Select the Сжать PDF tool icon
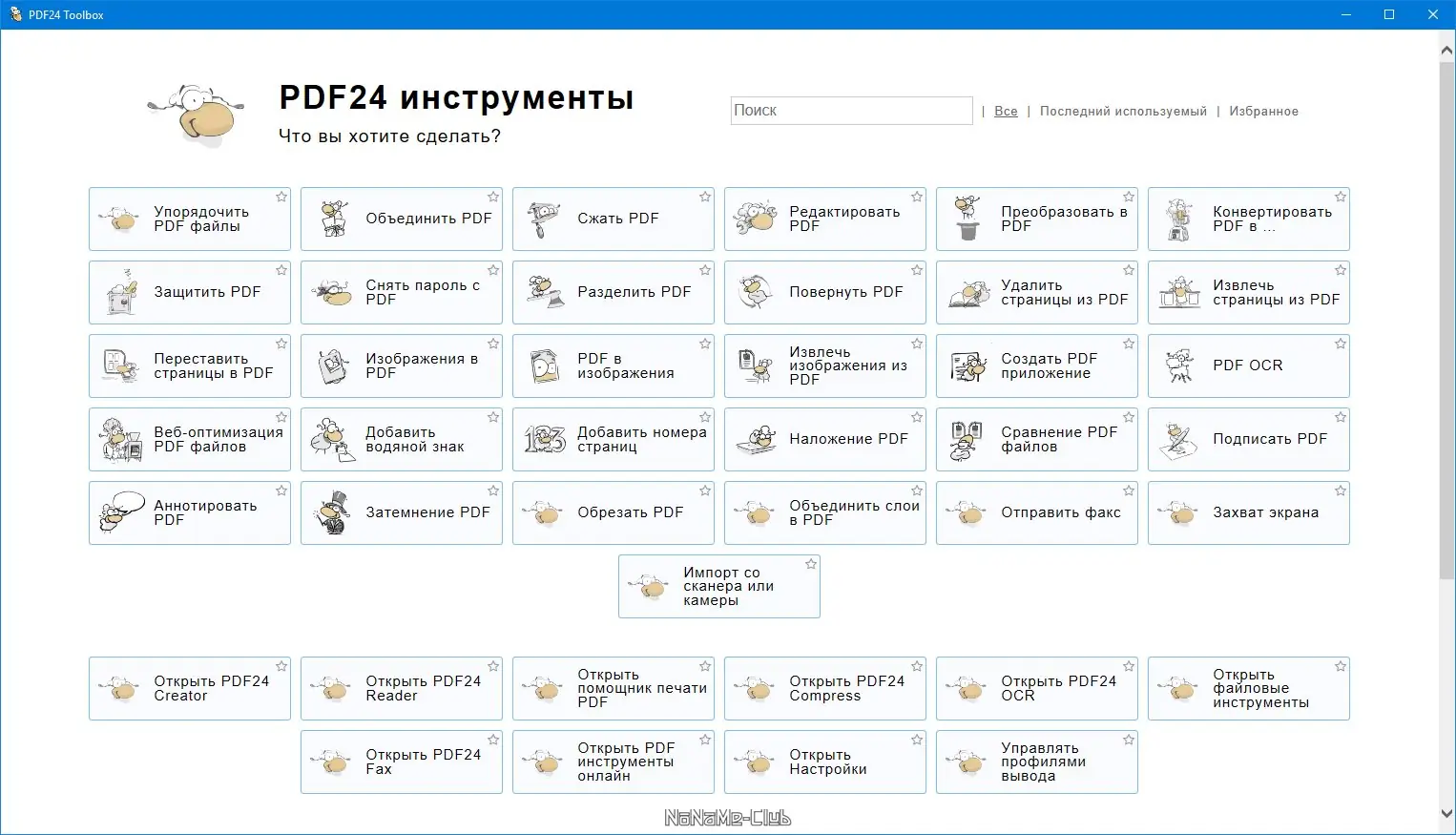The image size is (1456, 835). tap(545, 219)
